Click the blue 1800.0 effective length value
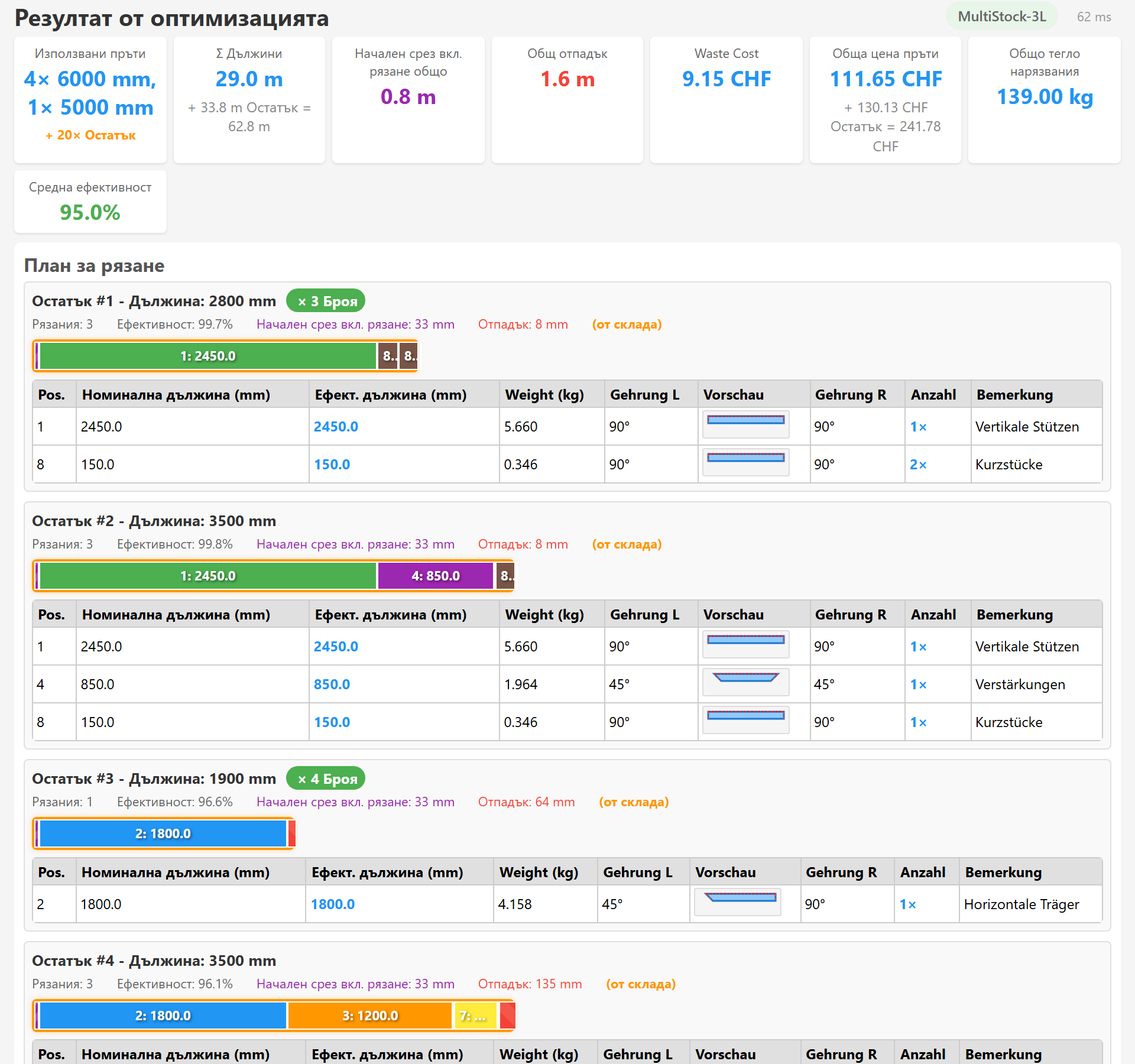Image resolution: width=1135 pixels, height=1064 pixels. (333, 904)
